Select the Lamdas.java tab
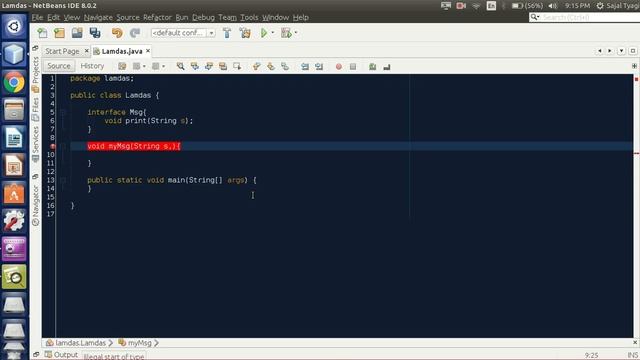The width and height of the screenshot is (640, 360). [x=122, y=51]
